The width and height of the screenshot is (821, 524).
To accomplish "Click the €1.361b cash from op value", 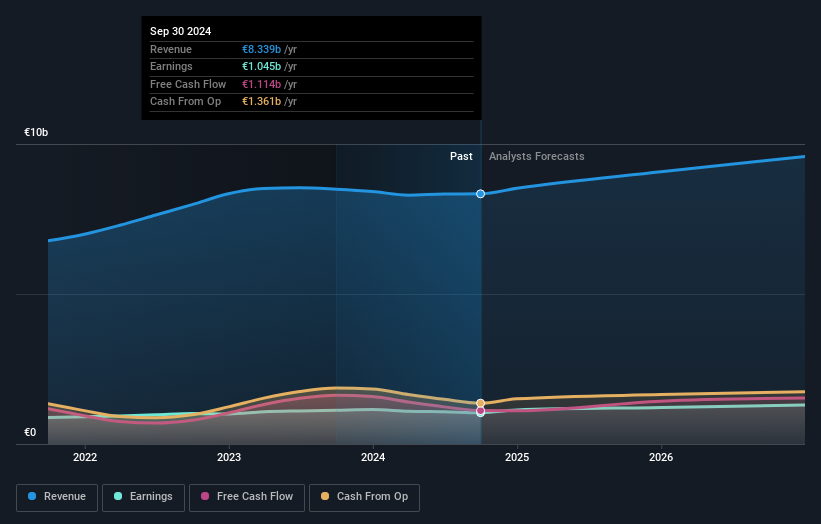I will click(x=261, y=102).
